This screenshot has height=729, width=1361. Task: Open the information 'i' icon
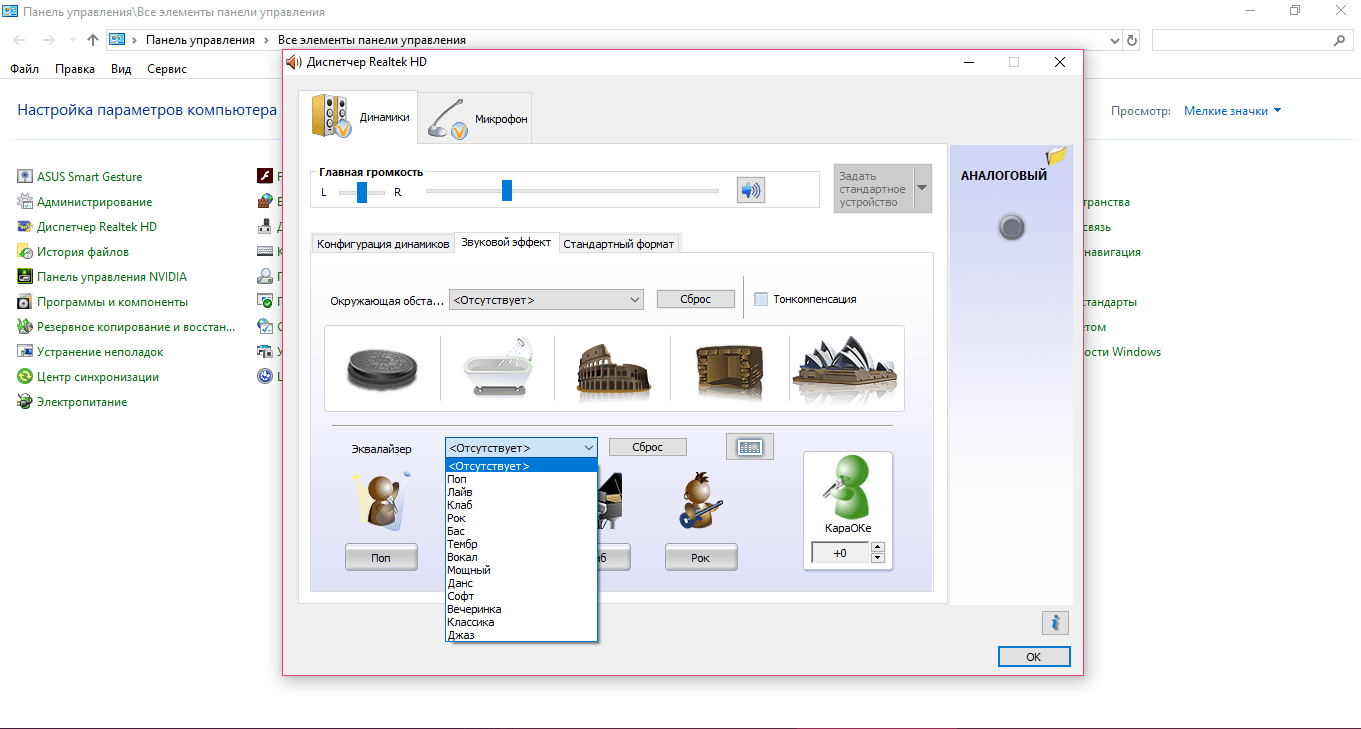click(x=1055, y=623)
